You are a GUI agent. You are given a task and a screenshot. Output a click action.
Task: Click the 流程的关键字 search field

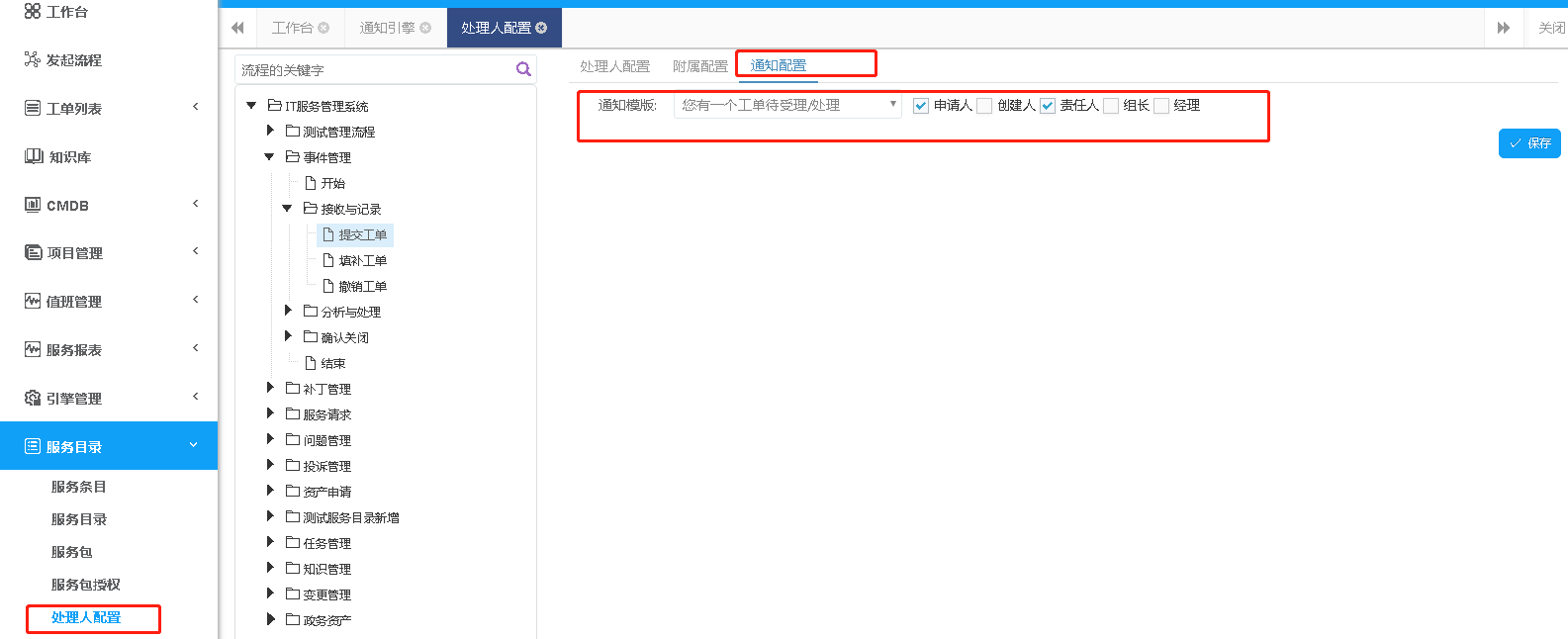point(374,70)
